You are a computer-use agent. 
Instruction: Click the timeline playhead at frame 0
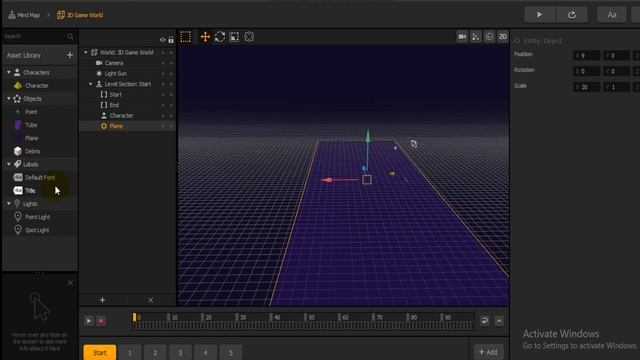coord(134,317)
